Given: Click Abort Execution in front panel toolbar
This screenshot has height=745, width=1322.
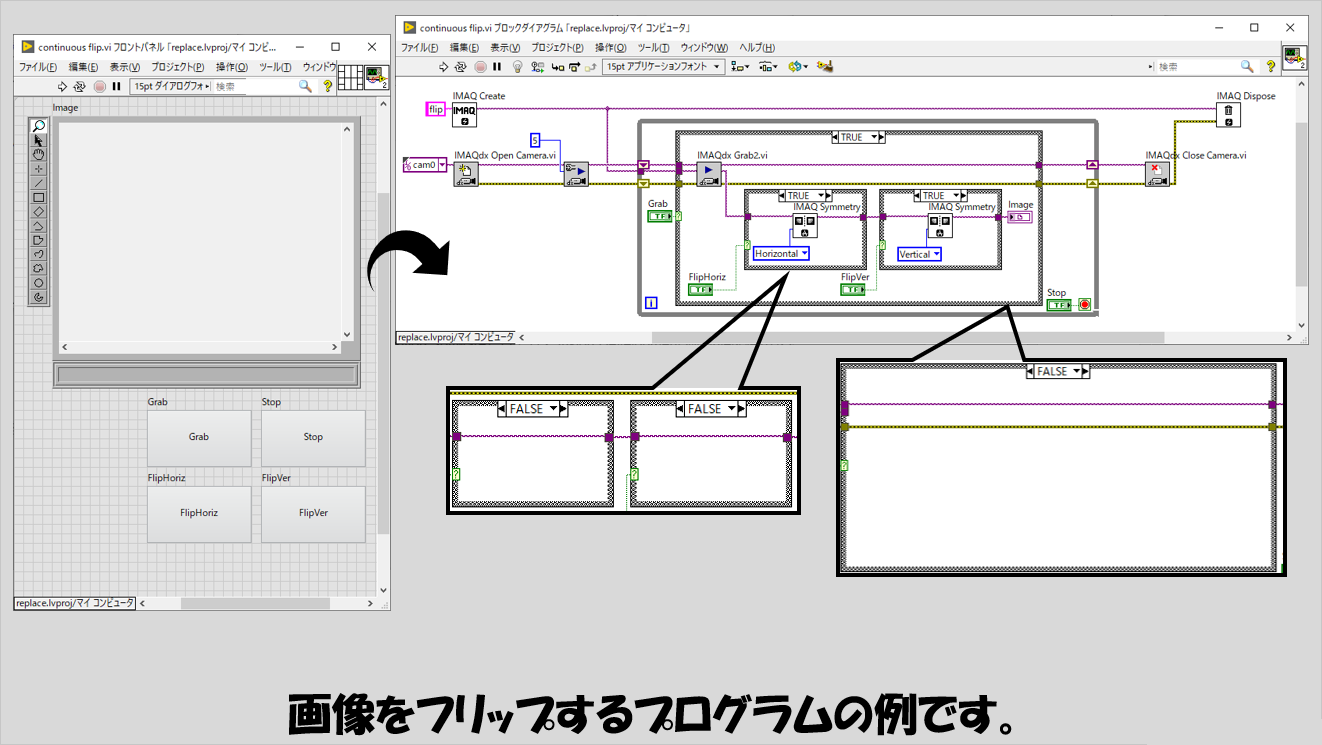Looking at the screenshot, I should click(99, 87).
